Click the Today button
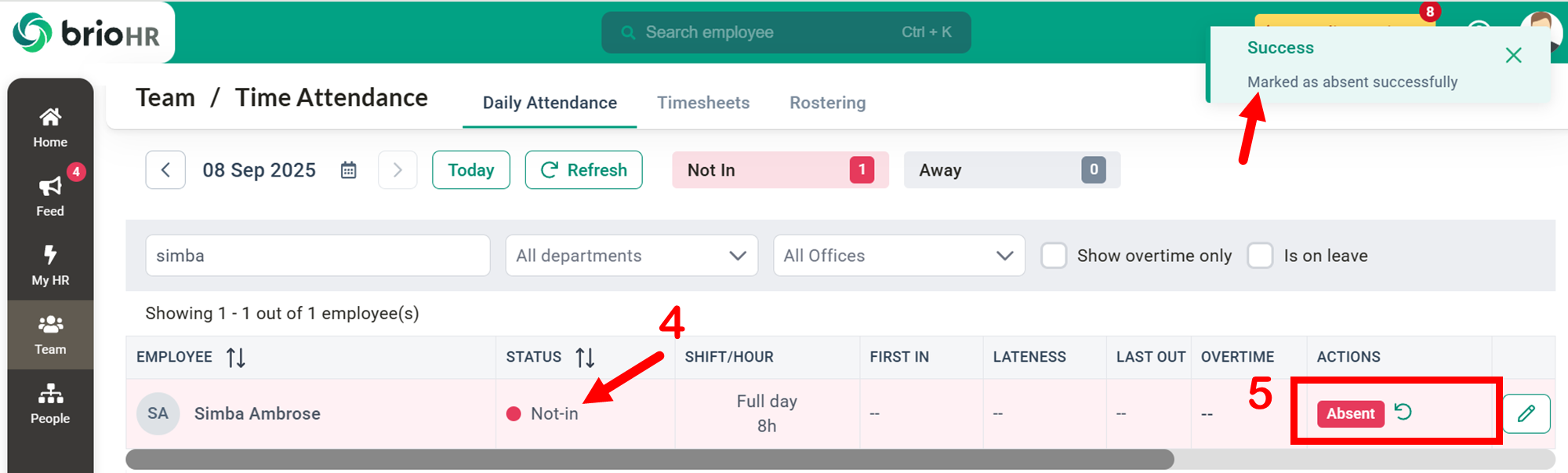The image size is (1568, 473). point(470,170)
